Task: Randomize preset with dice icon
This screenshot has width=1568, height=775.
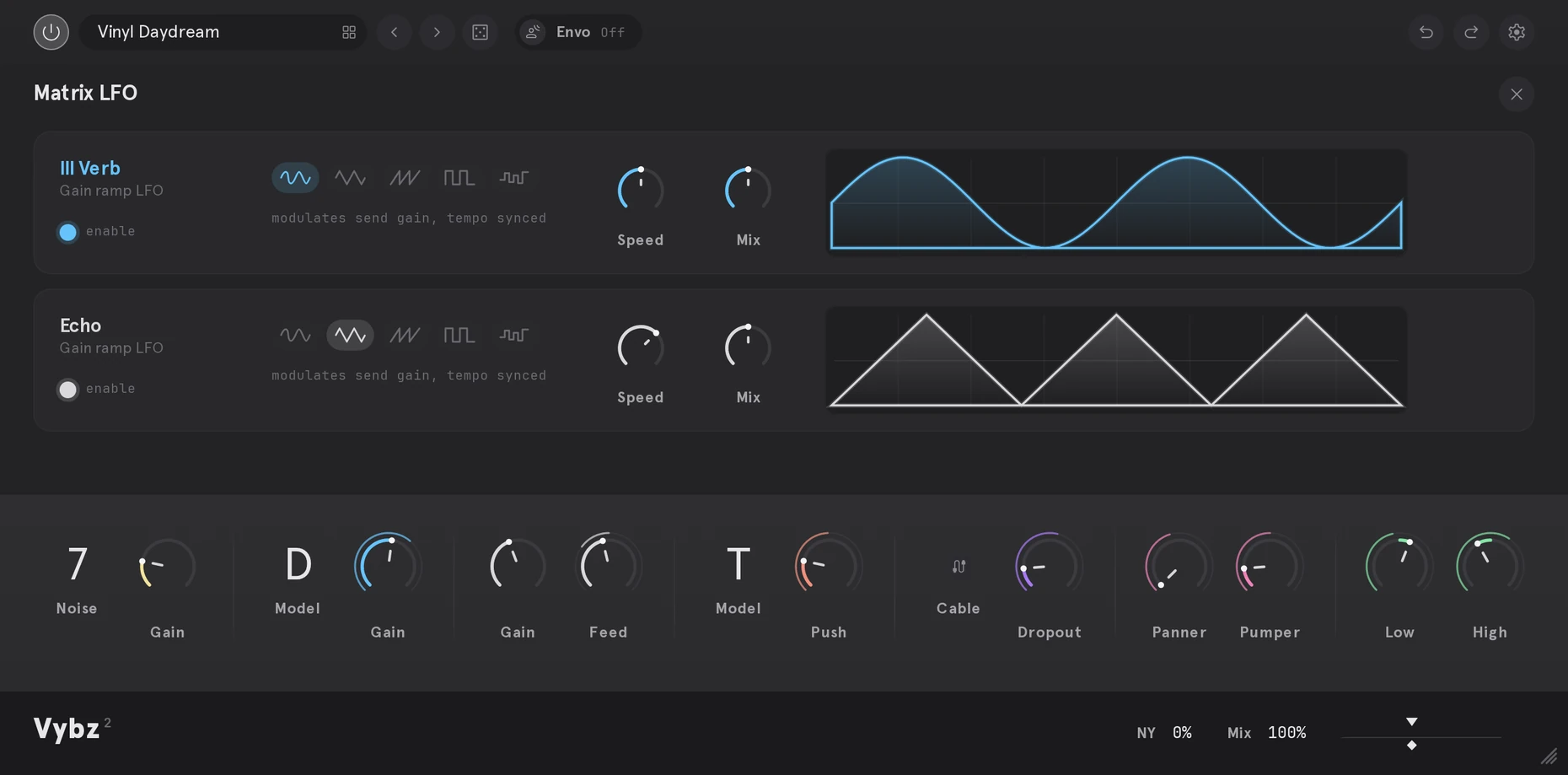Action: 480,32
